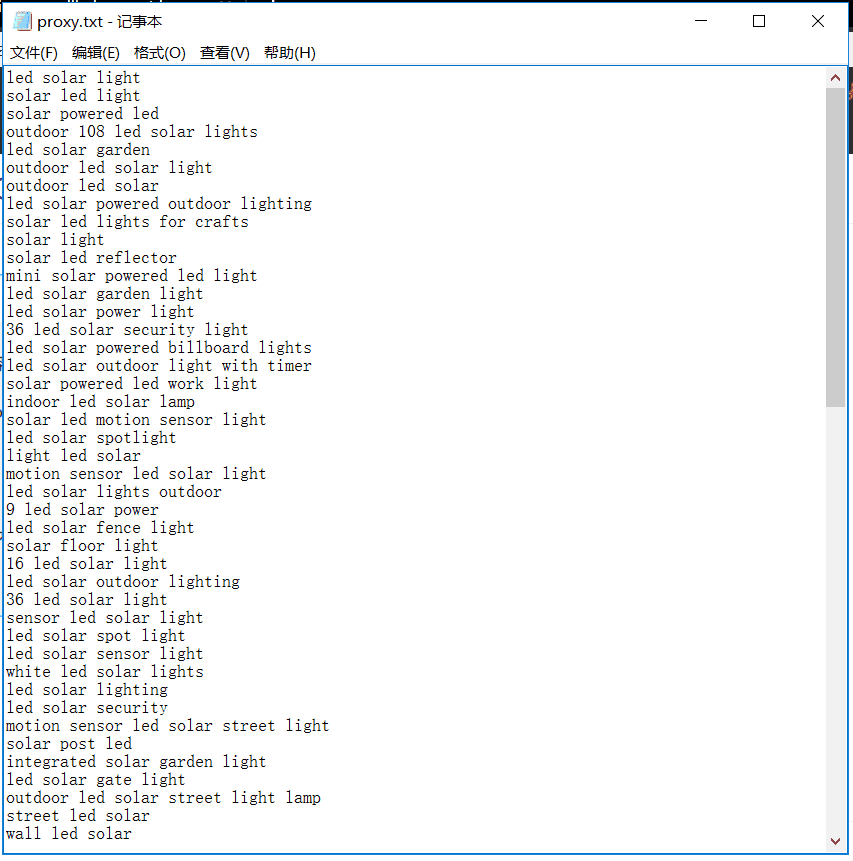The width and height of the screenshot is (853, 861).
Task: Click line 'led solar outdoor lighting'
Action: click(123, 582)
